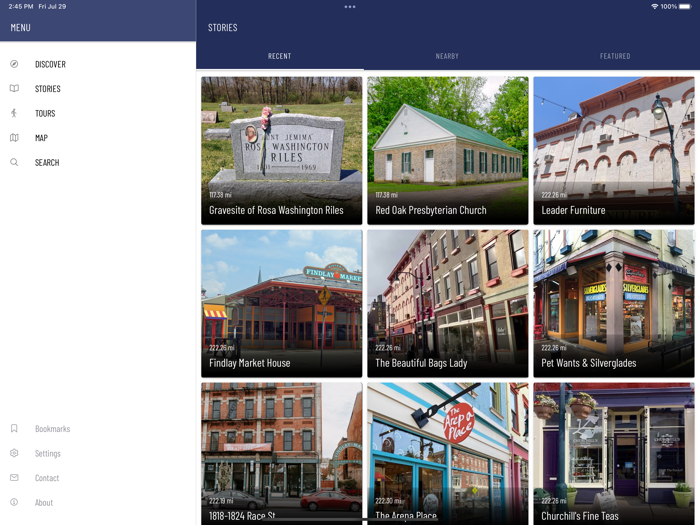Open the Churchill's Fine Teas story
The height and width of the screenshot is (525, 700).
pos(614,454)
